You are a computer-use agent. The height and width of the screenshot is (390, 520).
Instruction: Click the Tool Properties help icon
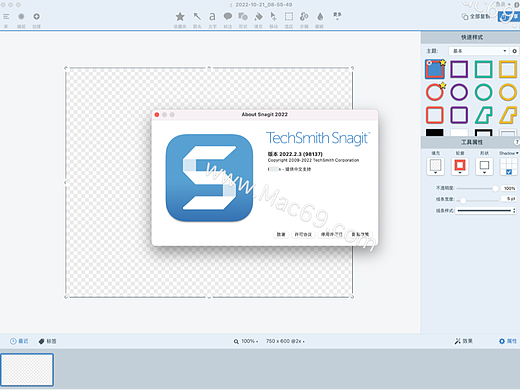[517, 142]
